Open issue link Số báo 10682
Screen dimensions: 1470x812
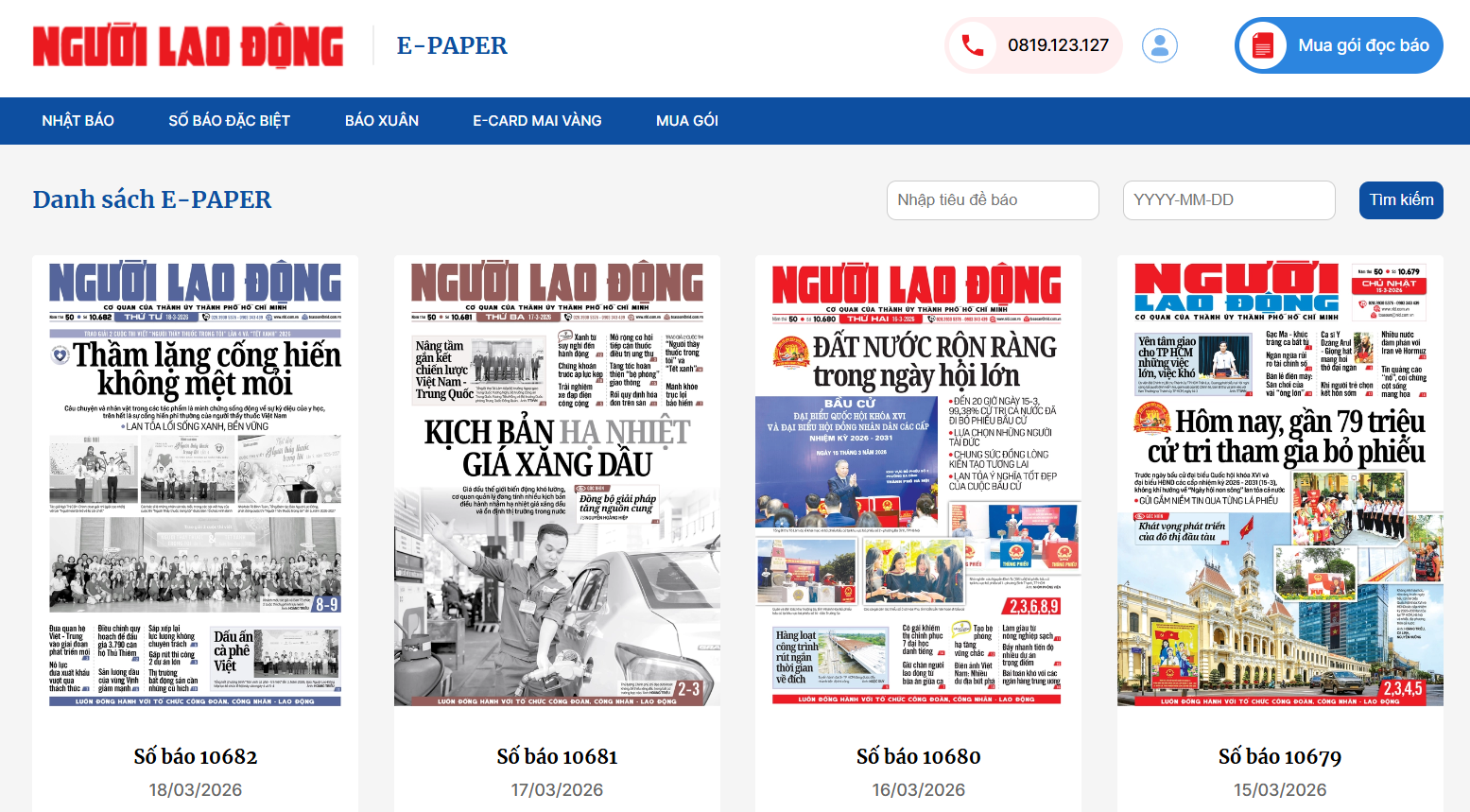click(x=194, y=756)
